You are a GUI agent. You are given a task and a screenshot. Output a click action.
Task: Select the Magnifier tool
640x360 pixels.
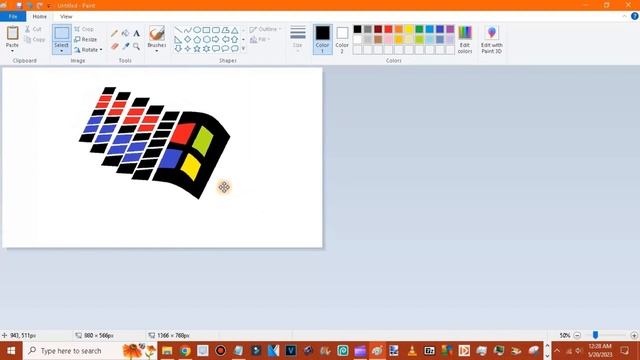(136, 46)
